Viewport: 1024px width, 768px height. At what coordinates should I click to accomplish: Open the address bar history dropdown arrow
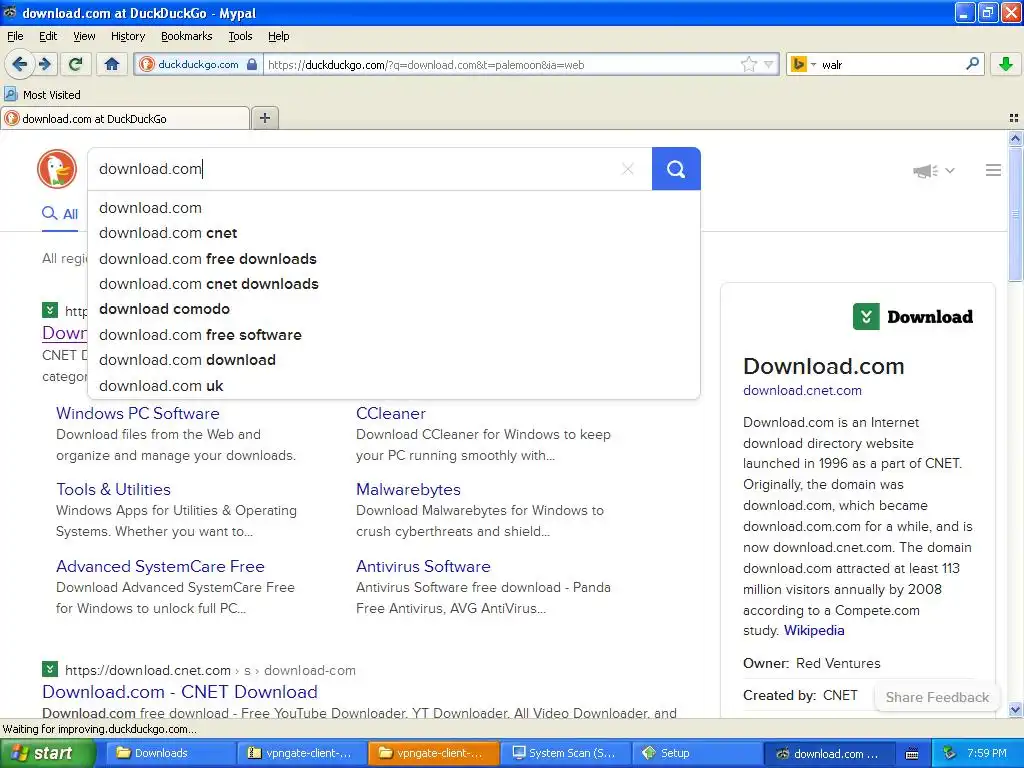pyautogui.click(x=769, y=64)
